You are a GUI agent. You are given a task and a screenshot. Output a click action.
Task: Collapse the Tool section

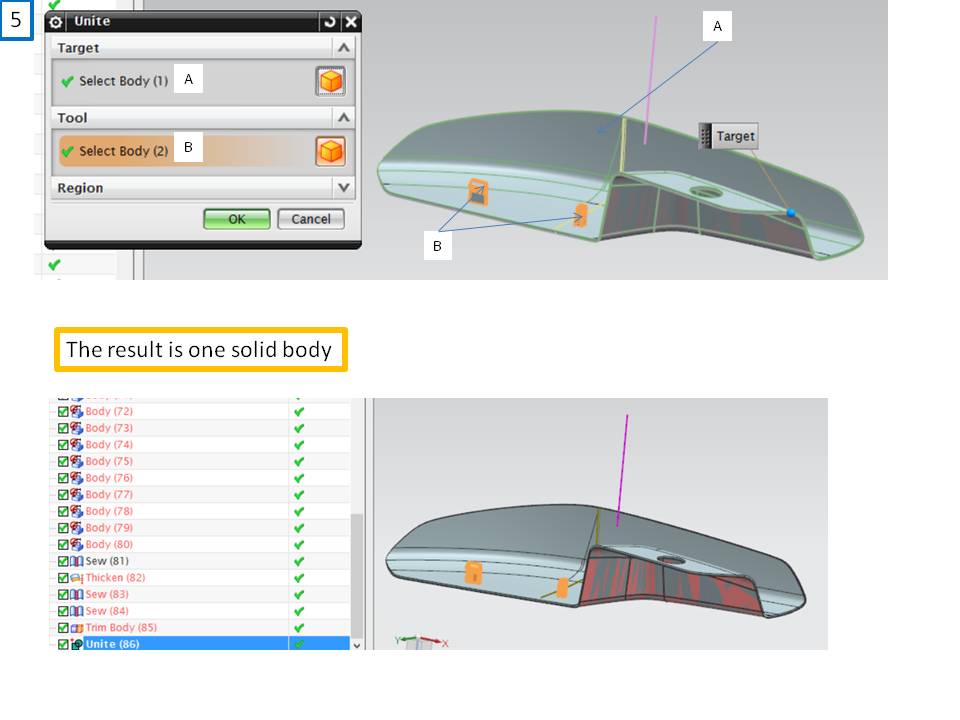pyautogui.click(x=343, y=118)
